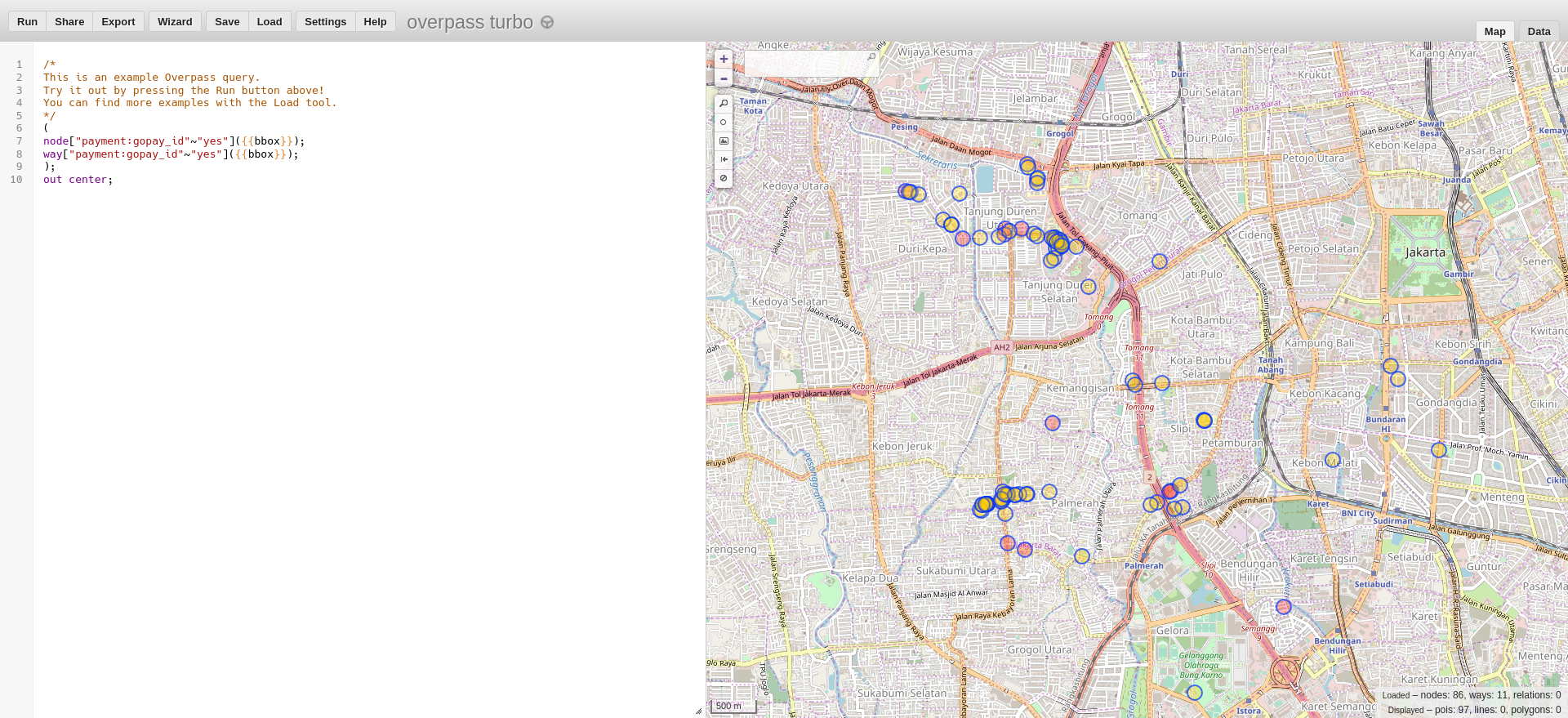Select the marker at Gelora Bung Karno
This screenshot has width=1568, height=718.
point(1194,693)
